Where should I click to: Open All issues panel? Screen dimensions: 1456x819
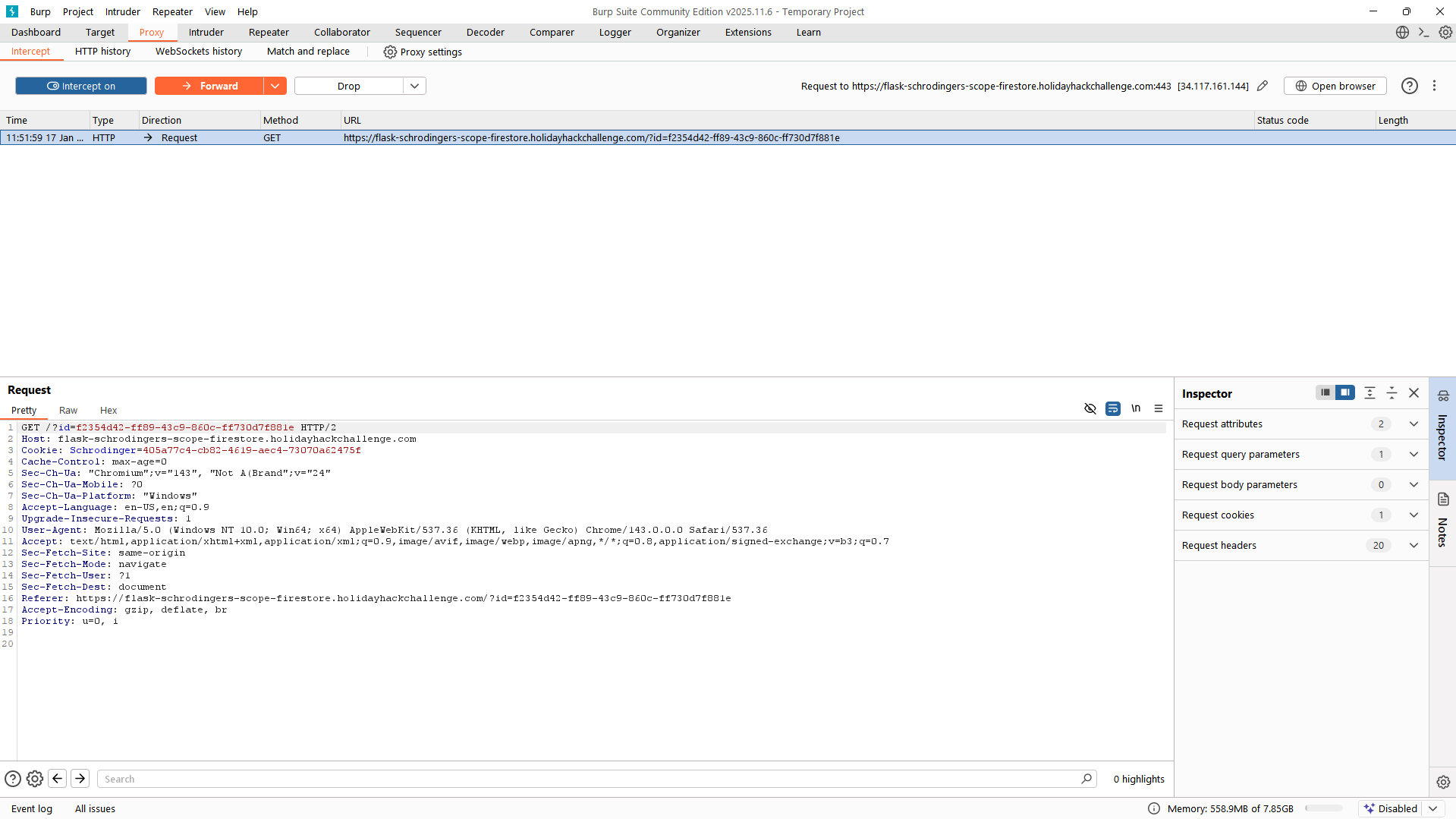95,808
